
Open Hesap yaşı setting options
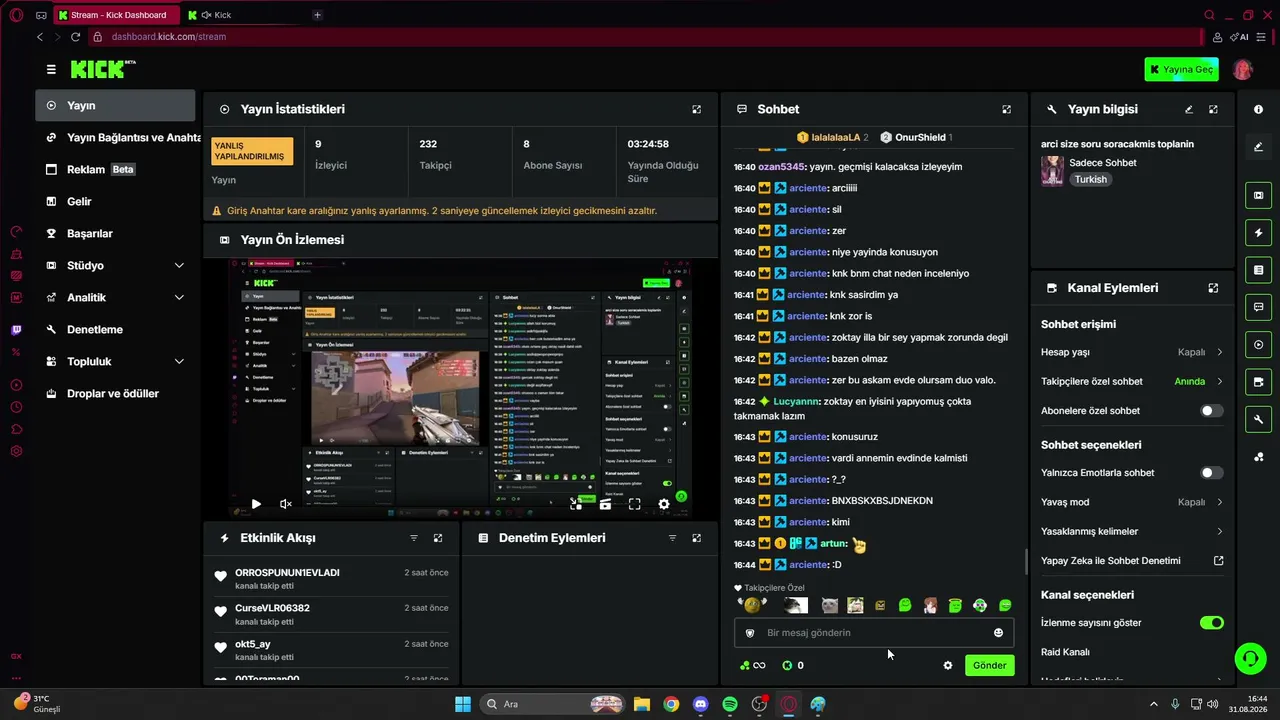coord(1132,352)
